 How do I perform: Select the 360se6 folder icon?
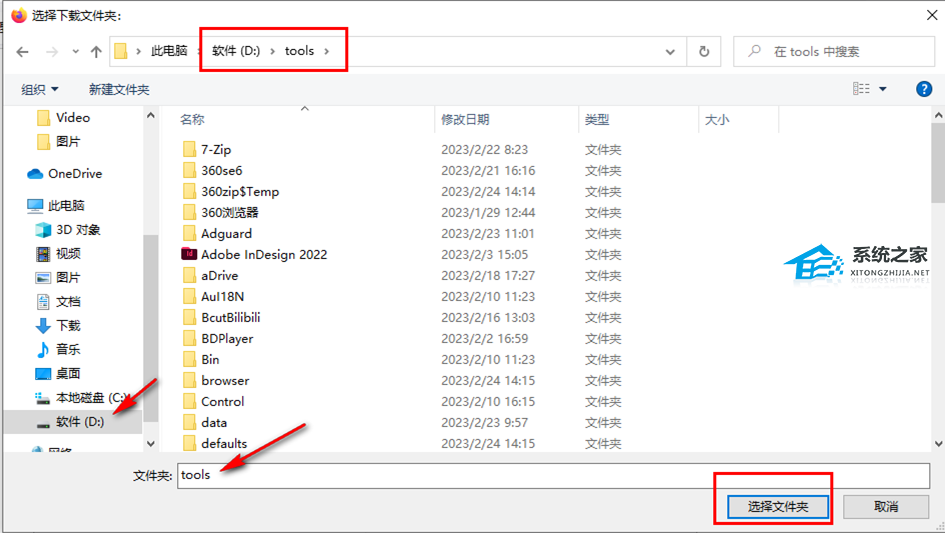tap(189, 170)
